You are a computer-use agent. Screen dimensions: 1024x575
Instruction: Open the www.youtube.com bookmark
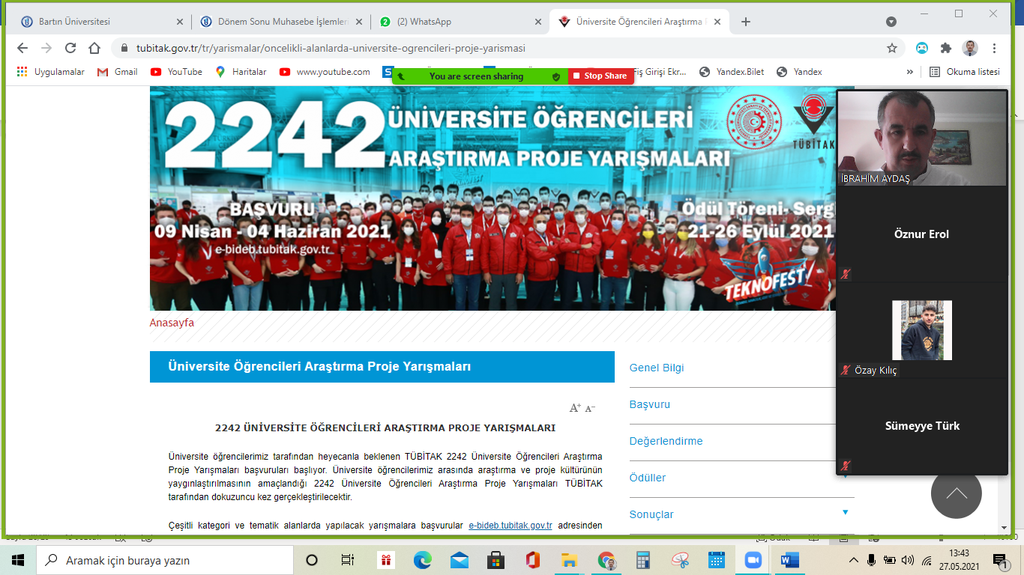coord(325,72)
